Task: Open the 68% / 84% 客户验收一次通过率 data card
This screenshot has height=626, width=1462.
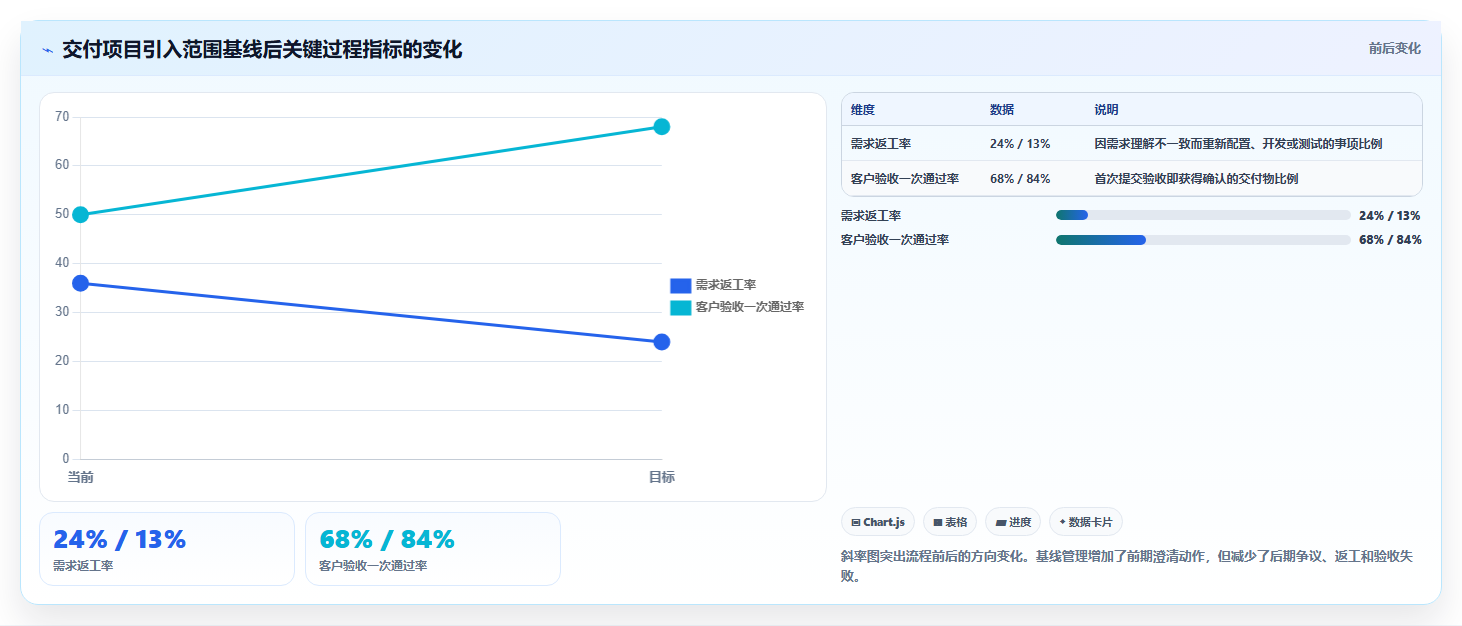Action: [433, 549]
